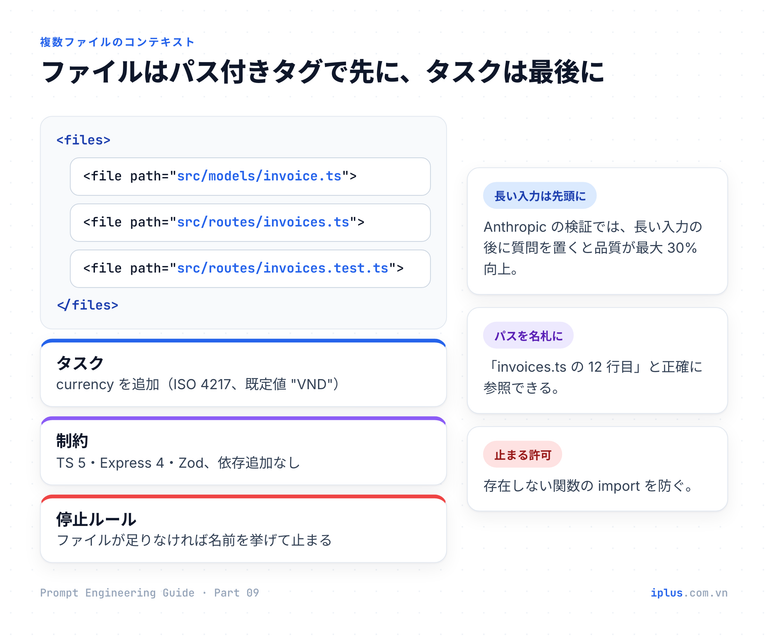Click the text TS 5・Express 4・Zod、依存追加なし
The image size is (768, 638).
[178, 463]
